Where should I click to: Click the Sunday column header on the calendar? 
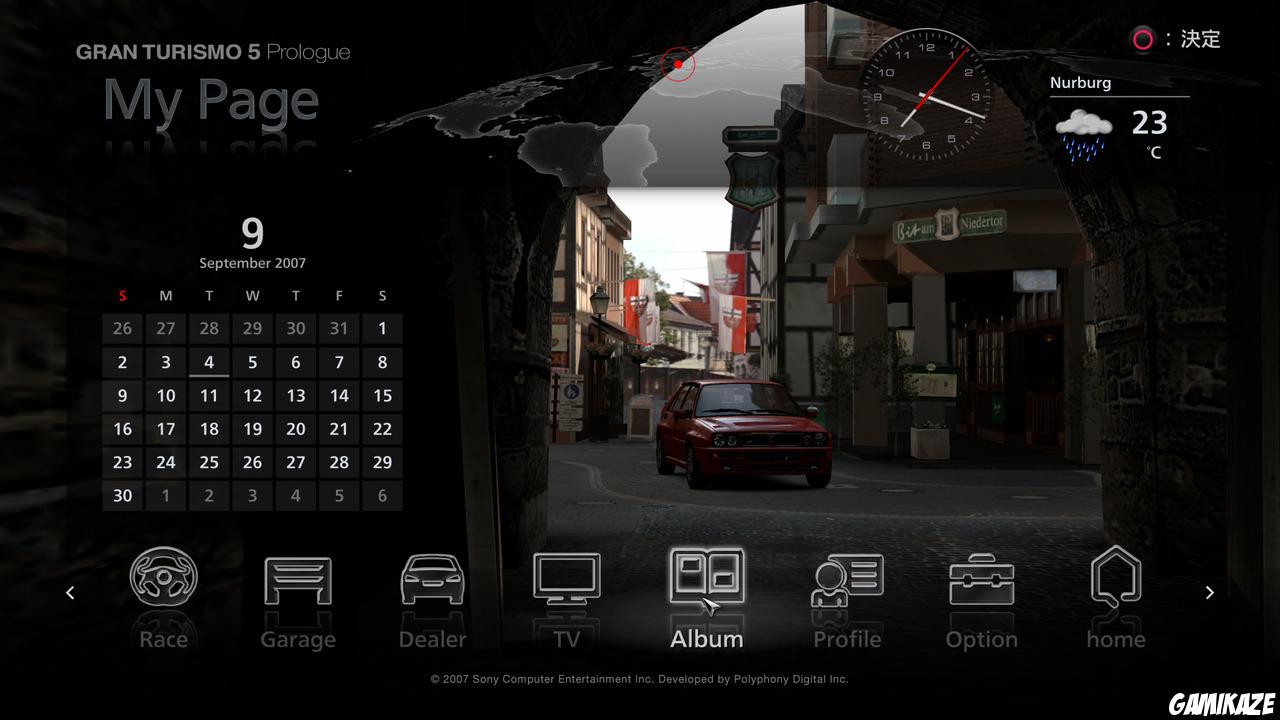(122, 296)
